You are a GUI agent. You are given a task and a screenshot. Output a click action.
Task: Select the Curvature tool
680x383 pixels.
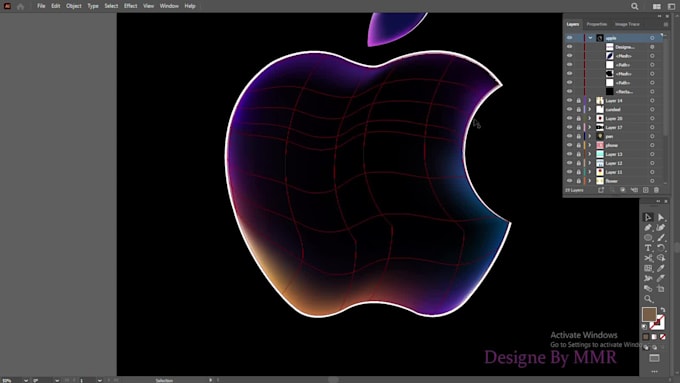click(660, 228)
